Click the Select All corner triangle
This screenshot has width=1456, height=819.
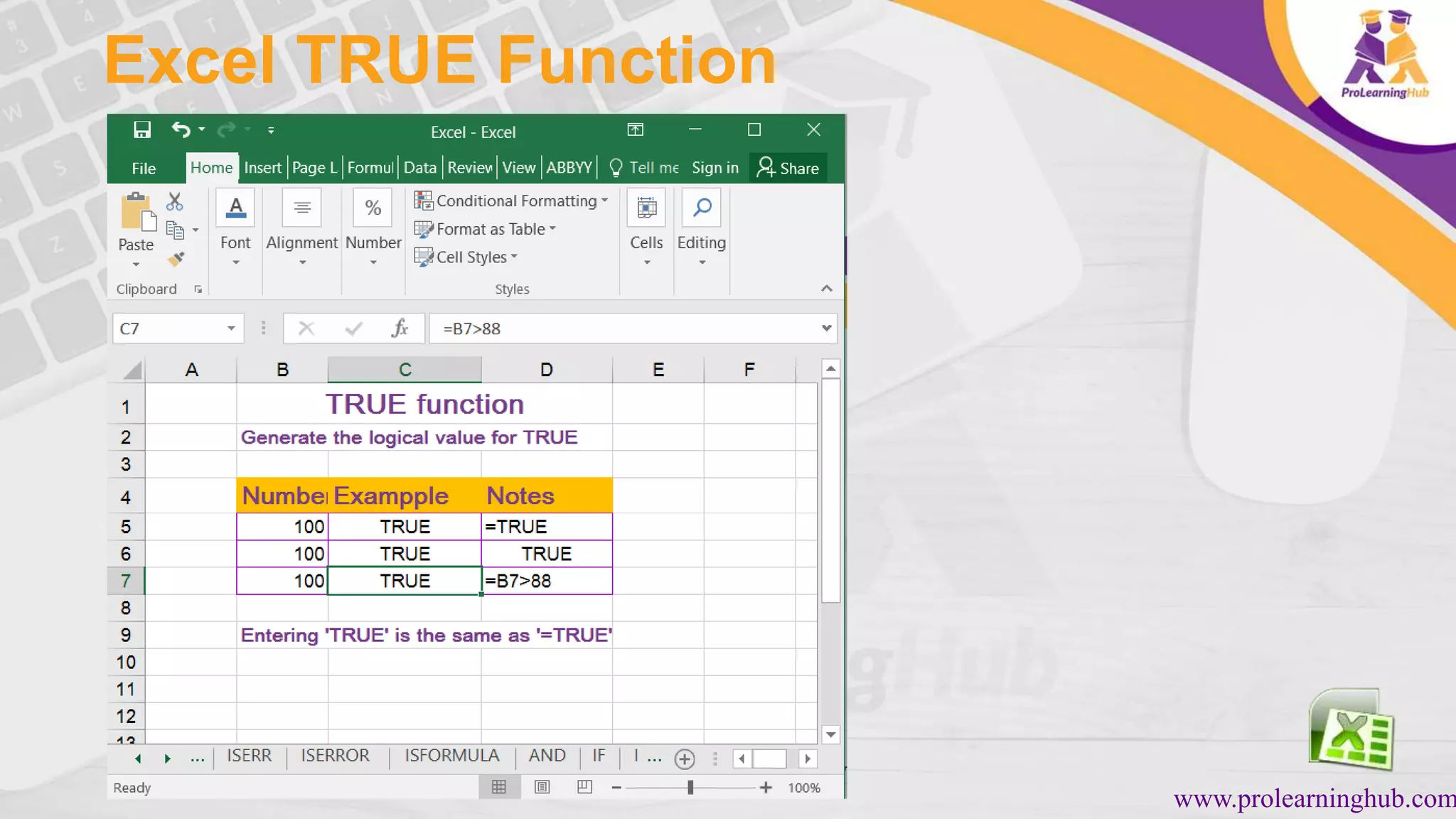coord(132,370)
